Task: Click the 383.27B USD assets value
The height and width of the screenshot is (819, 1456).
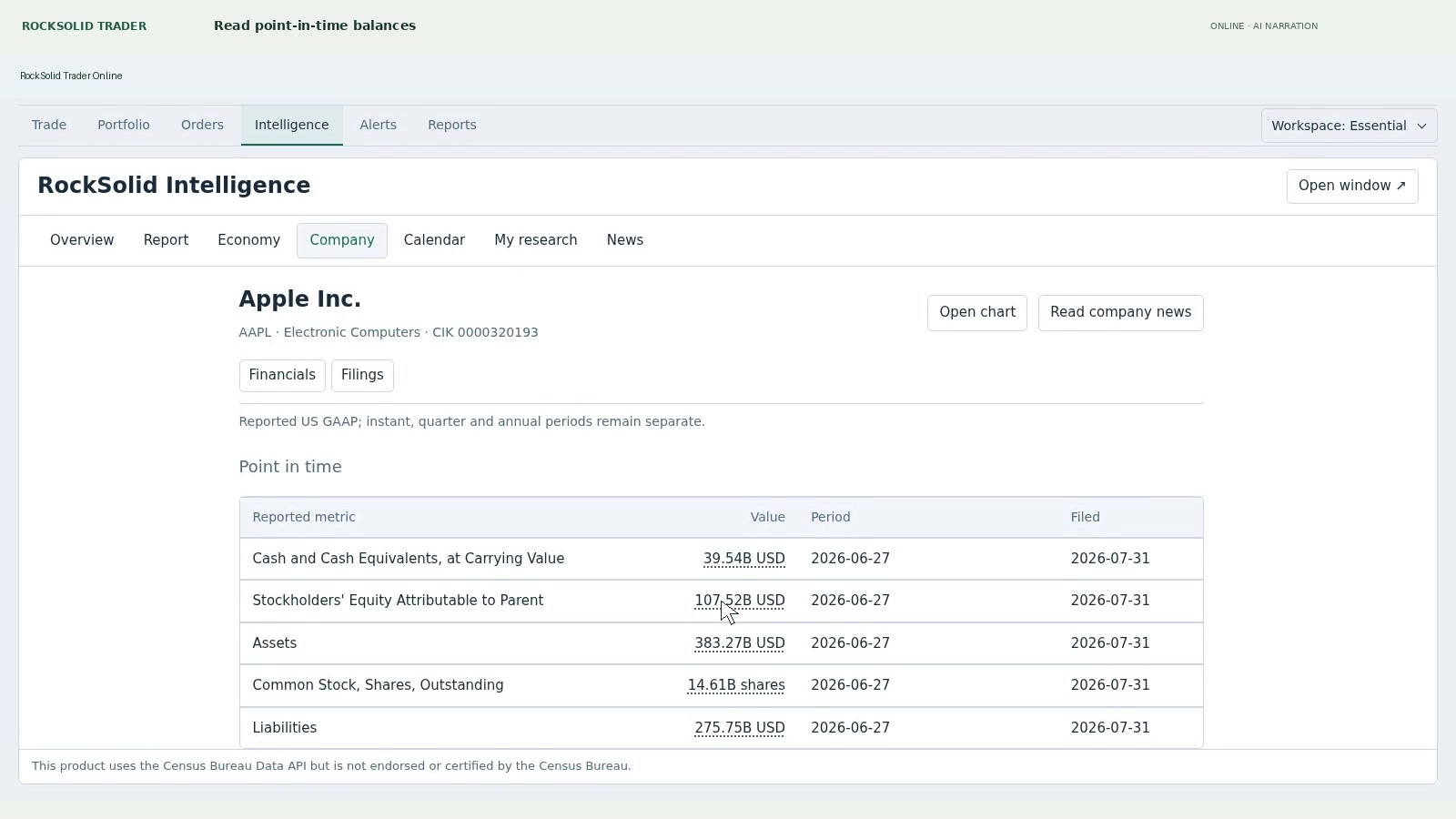Action: point(739,643)
